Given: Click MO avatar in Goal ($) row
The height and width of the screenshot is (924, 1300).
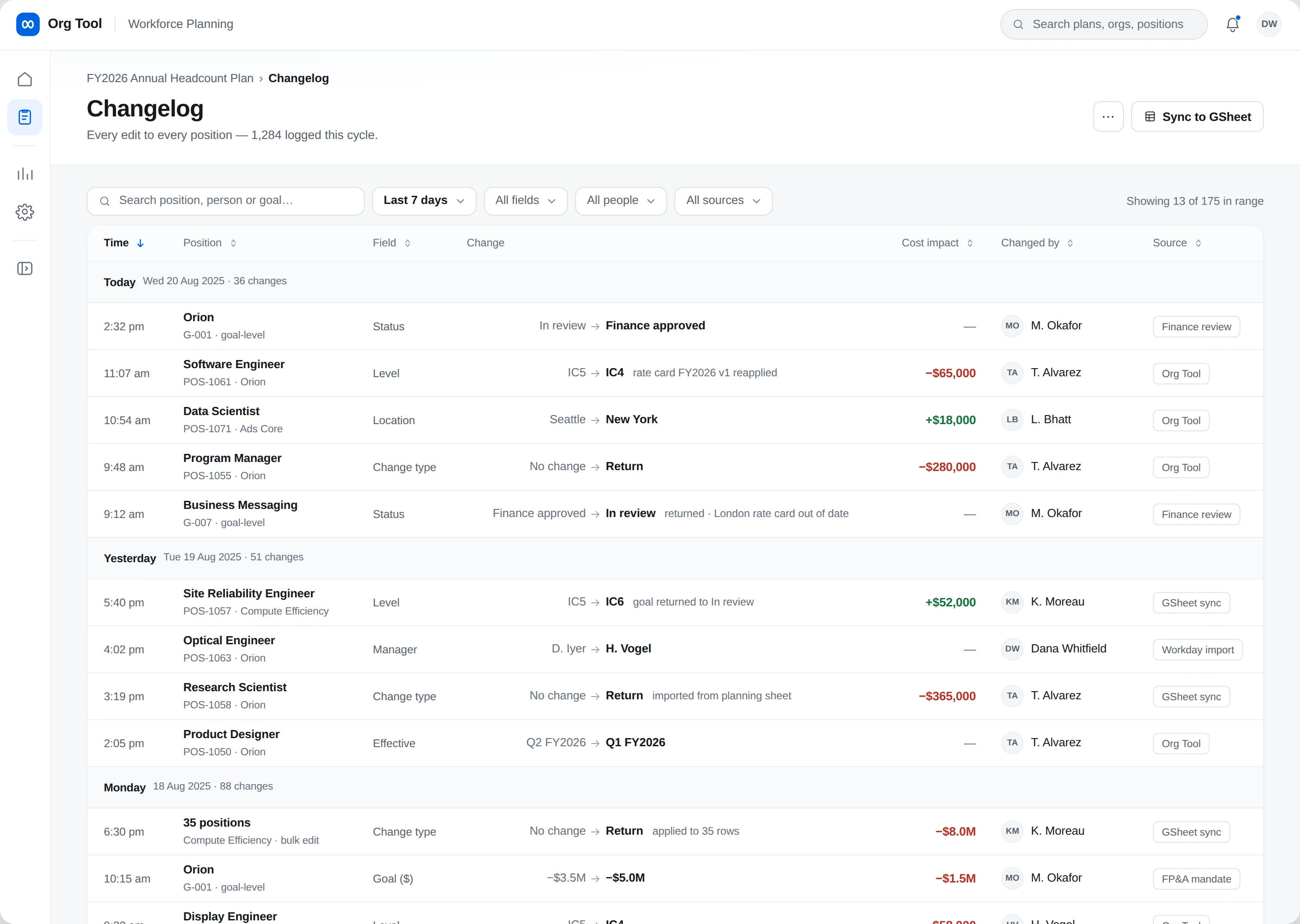Looking at the screenshot, I should coord(1012,878).
